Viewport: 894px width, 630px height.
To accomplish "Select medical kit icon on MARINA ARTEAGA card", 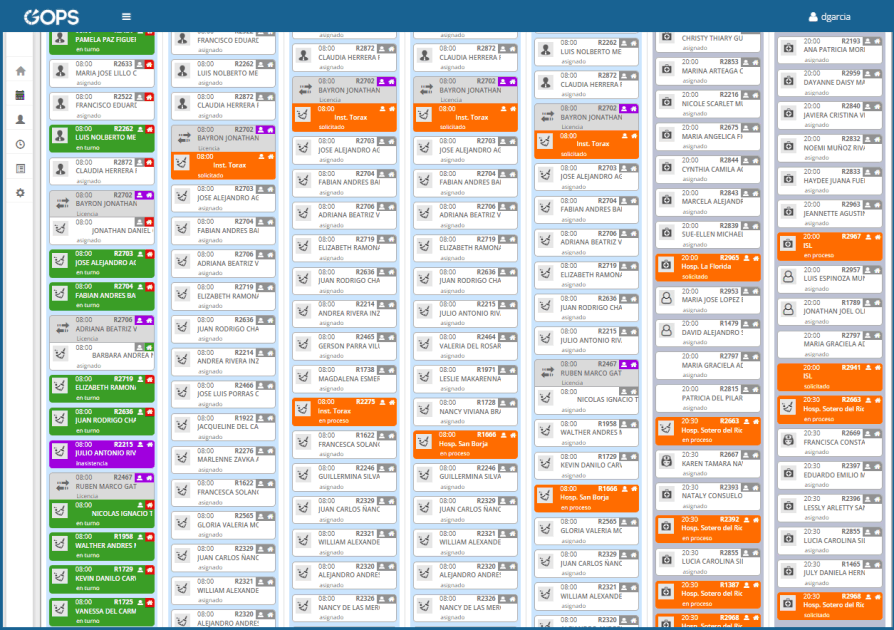I will [666, 69].
